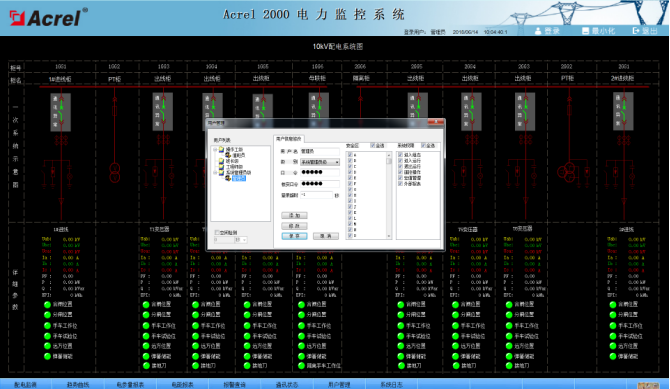This screenshot has height=389, width=670.
Task: Select breaker symbol of cabinet 2004
Action: 471,111
